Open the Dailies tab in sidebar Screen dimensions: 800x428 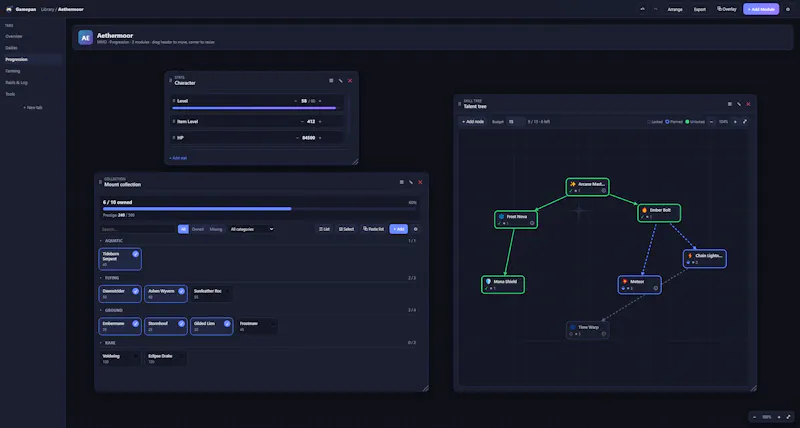32,48
